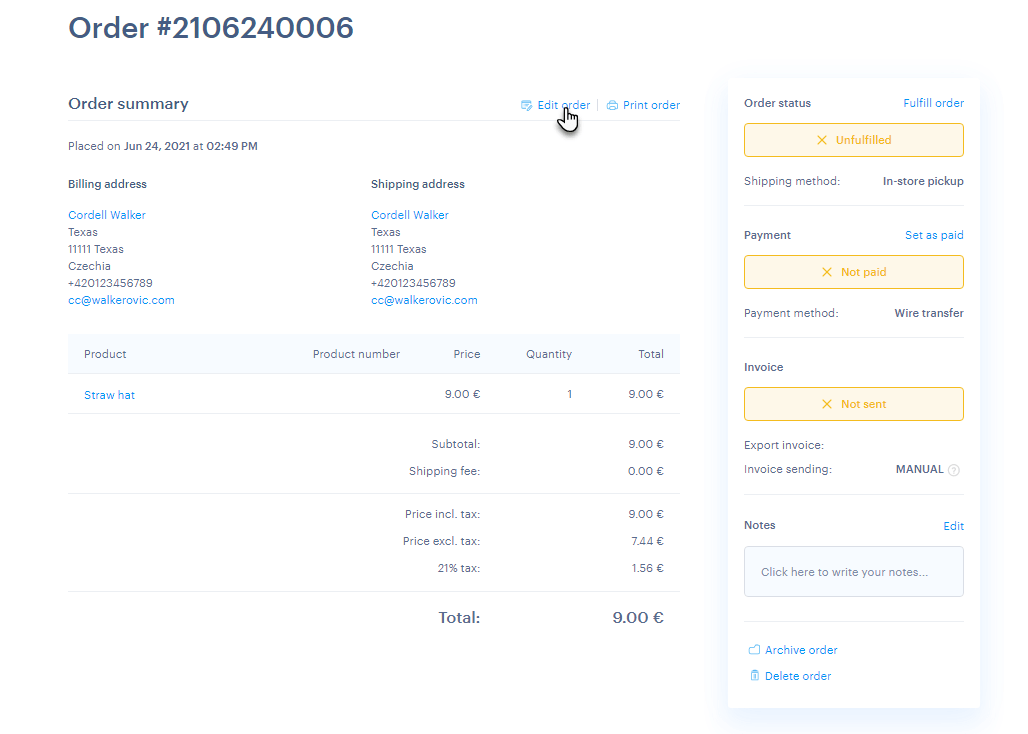Image resolution: width=1028 pixels, height=734 pixels.
Task: Click the X icon in Not sent status
Action: (x=826, y=404)
